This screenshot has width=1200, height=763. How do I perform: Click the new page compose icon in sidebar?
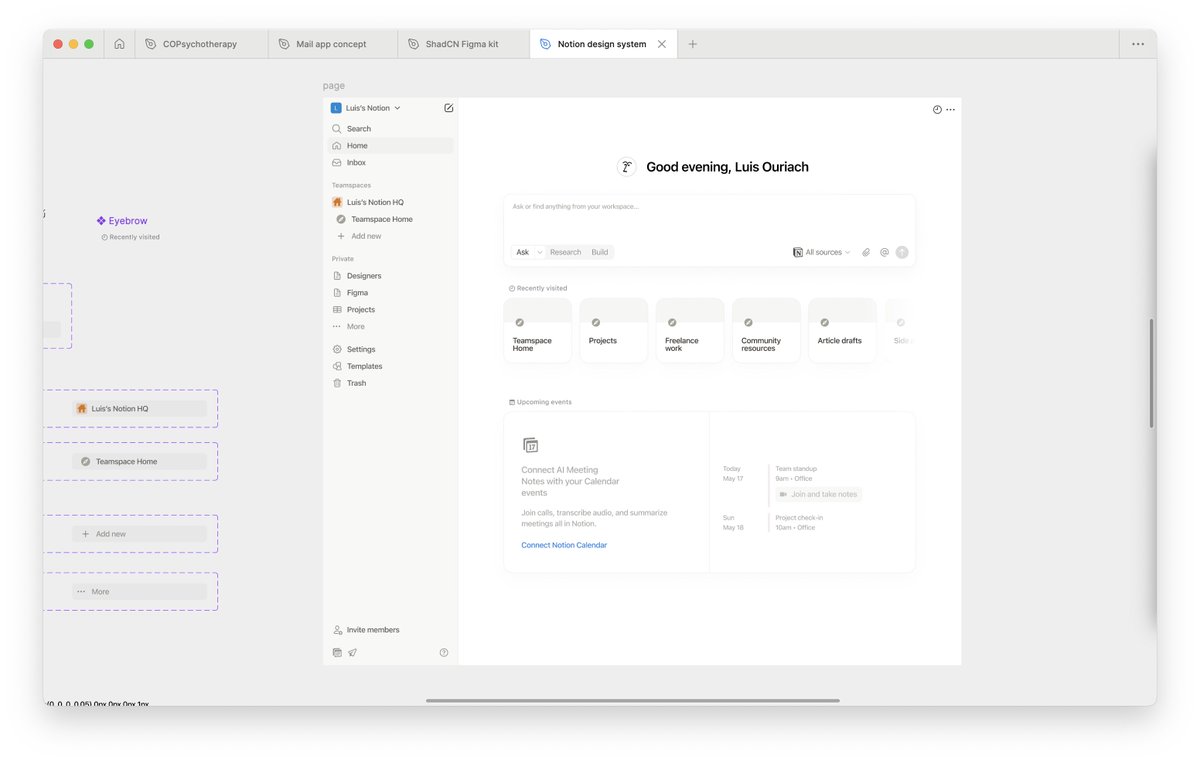[448, 108]
